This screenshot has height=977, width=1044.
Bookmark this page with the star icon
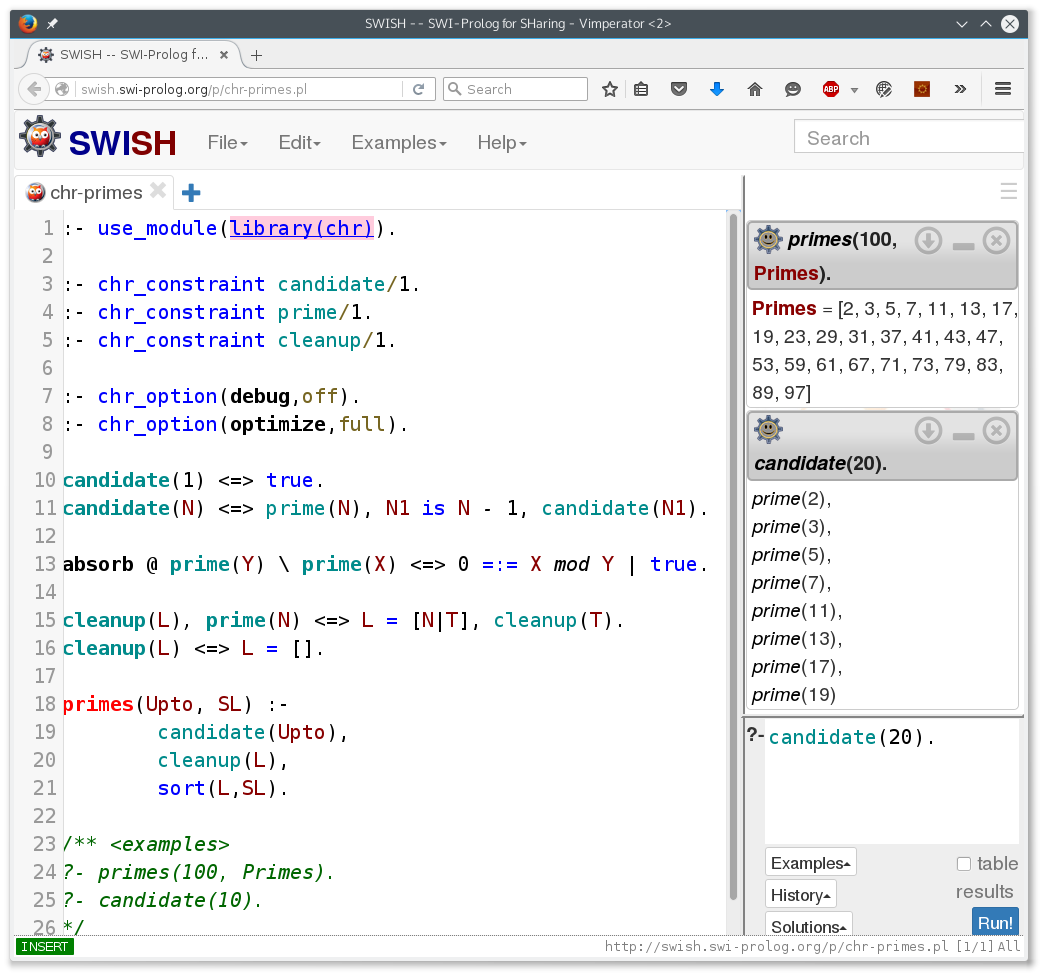point(609,89)
